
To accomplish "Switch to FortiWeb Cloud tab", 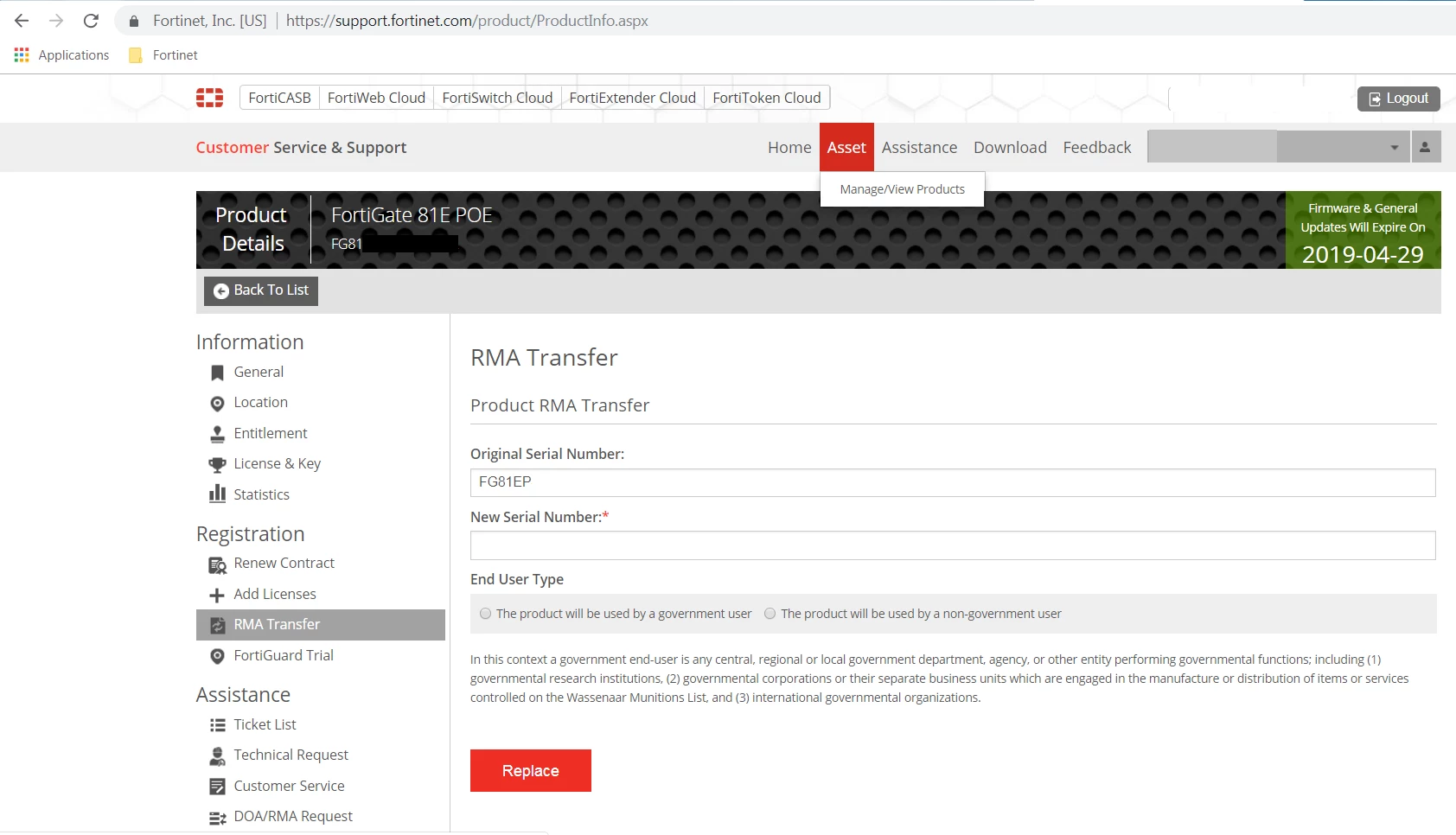I will coord(376,98).
